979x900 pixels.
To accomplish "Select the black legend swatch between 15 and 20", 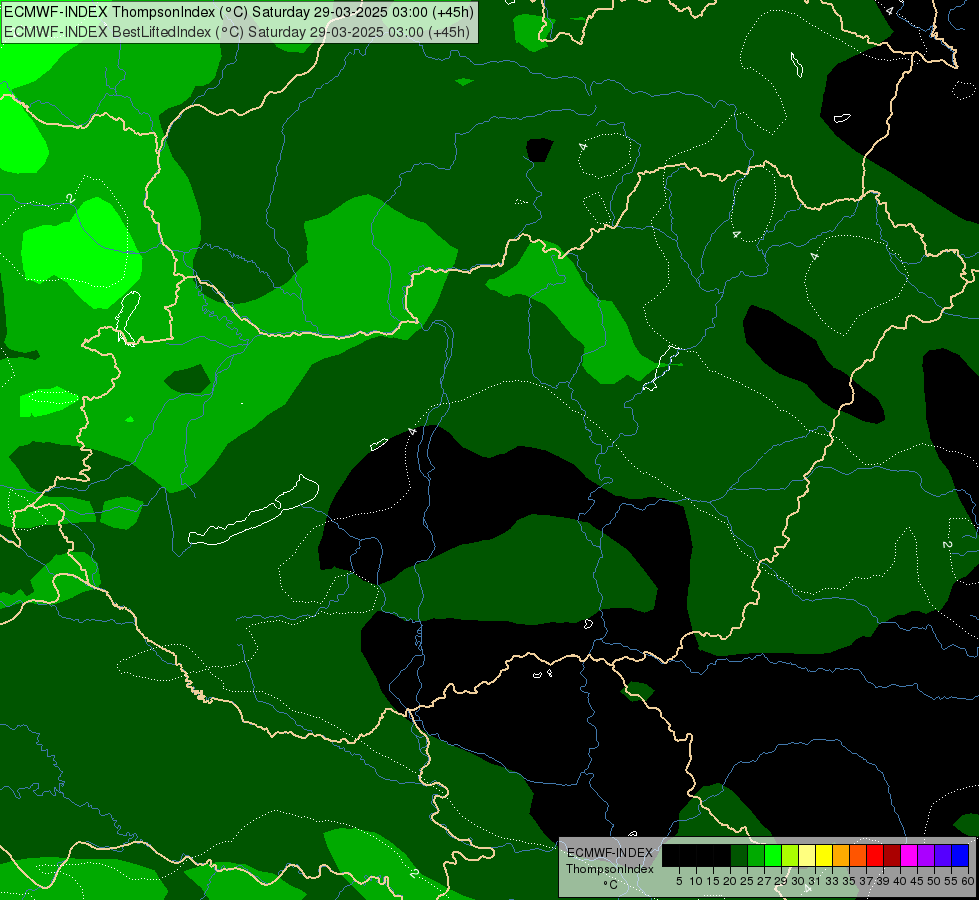I will pyautogui.click(x=722, y=855).
